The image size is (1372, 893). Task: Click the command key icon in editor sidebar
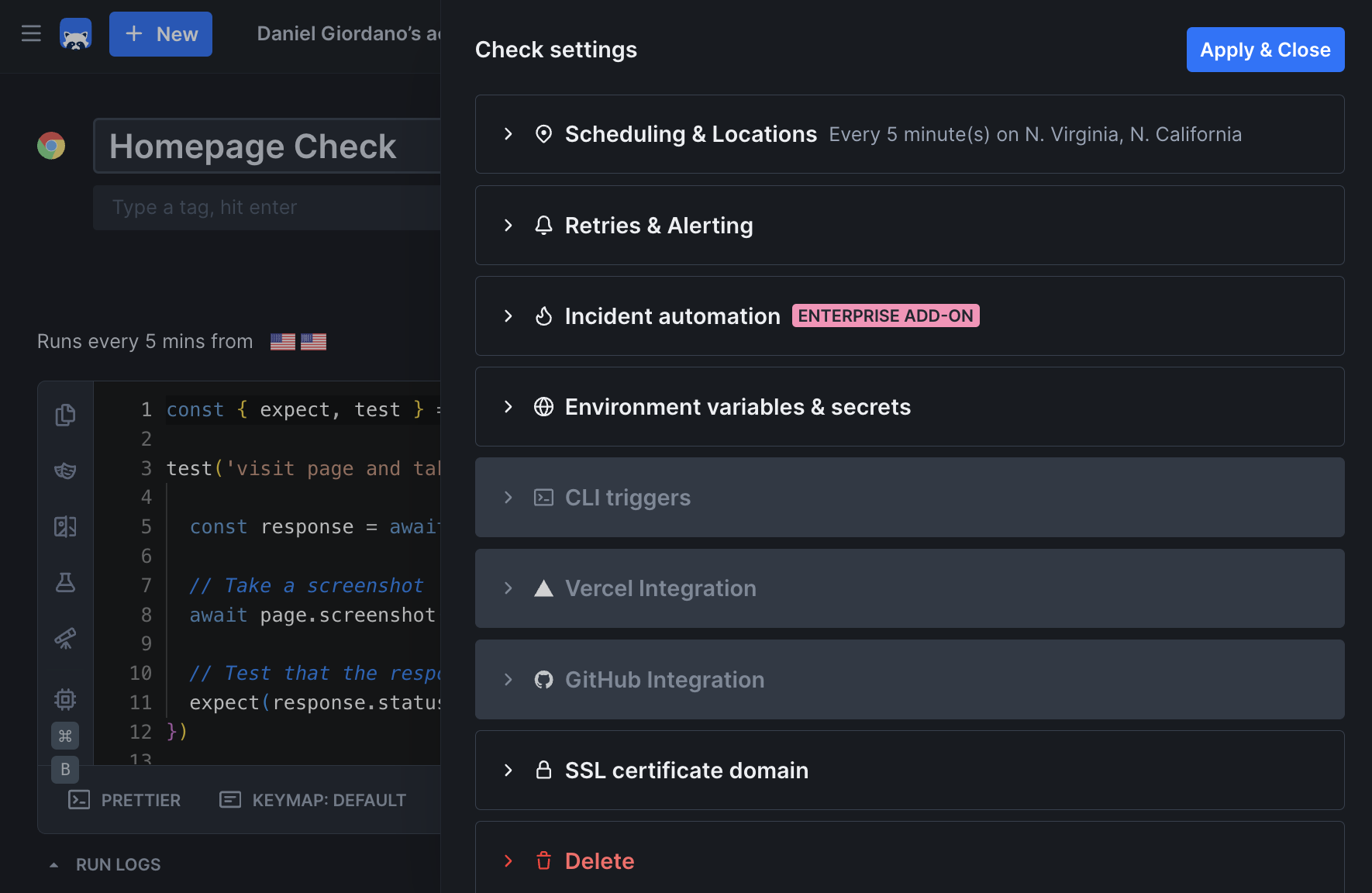tap(65, 736)
